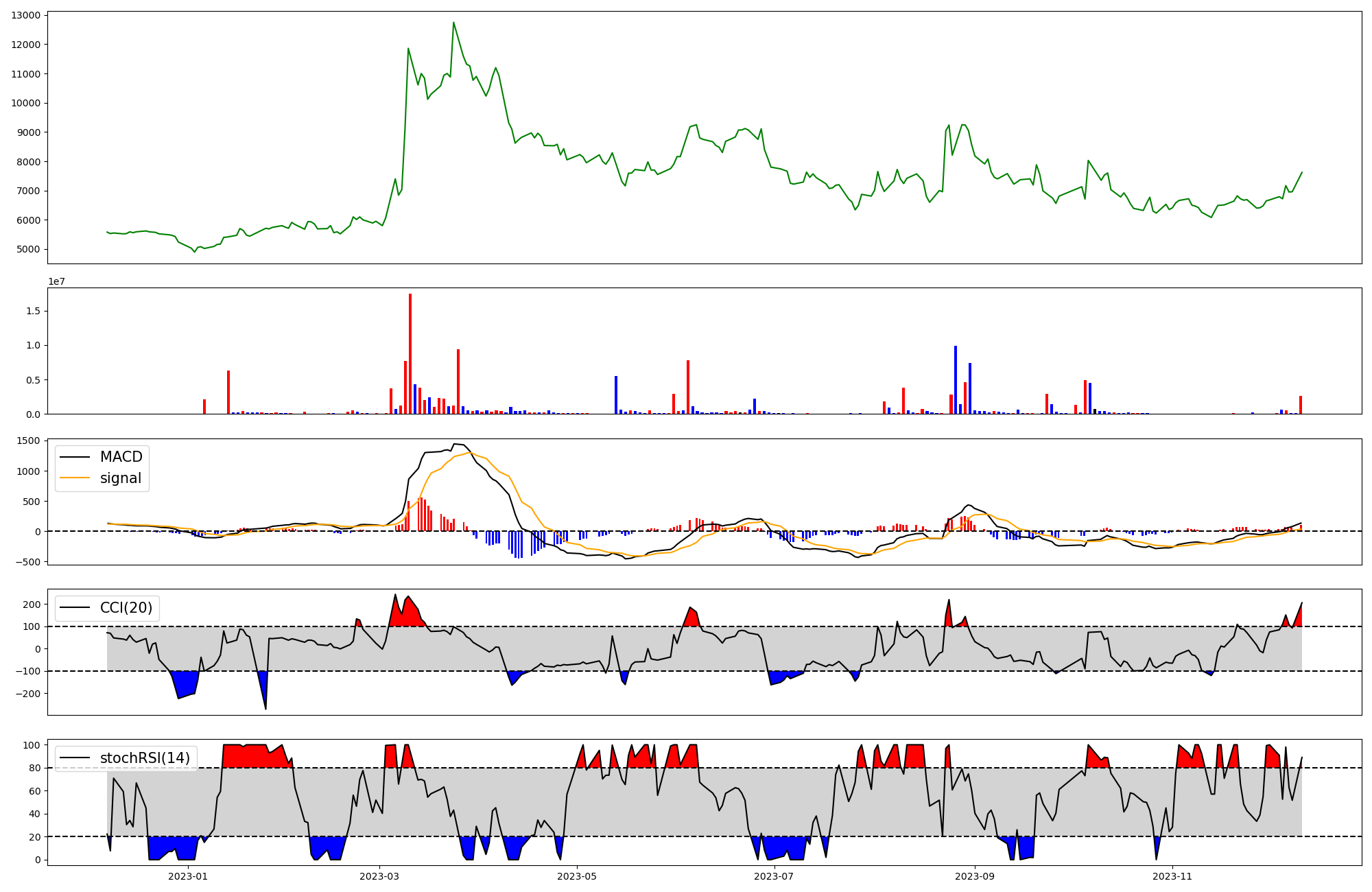The height and width of the screenshot is (892, 1372).
Task: Click the stochRSI(14) legend entry
Action: pyautogui.click(x=144, y=758)
